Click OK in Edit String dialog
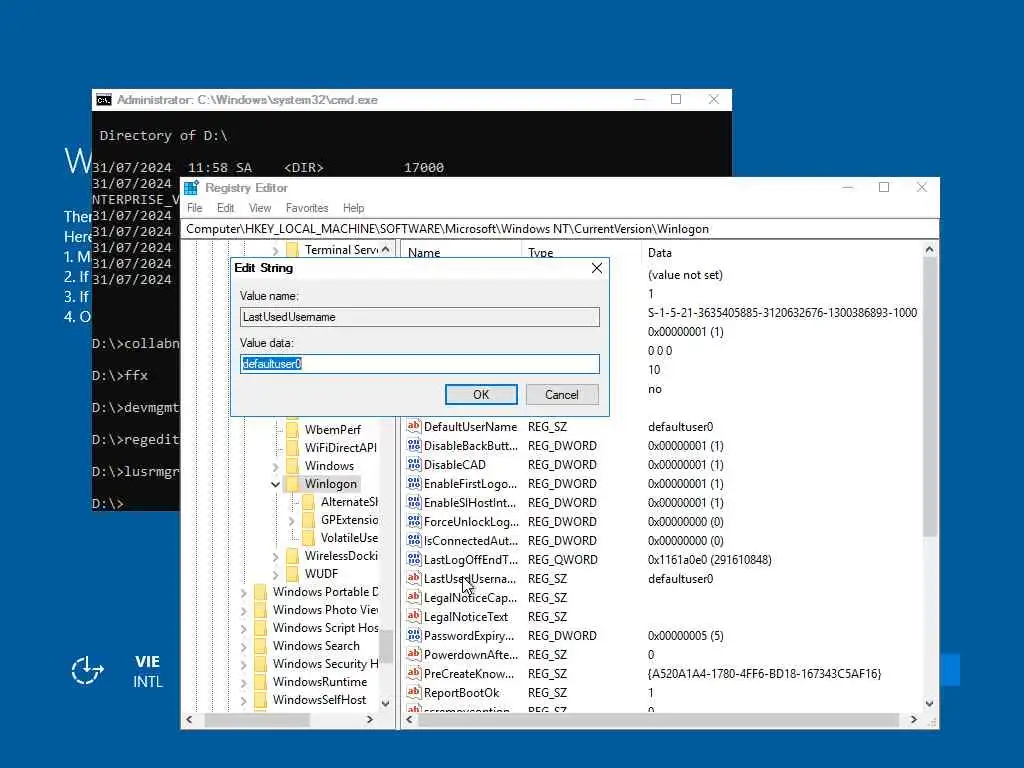This screenshot has height=768, width=1024. 481,394
